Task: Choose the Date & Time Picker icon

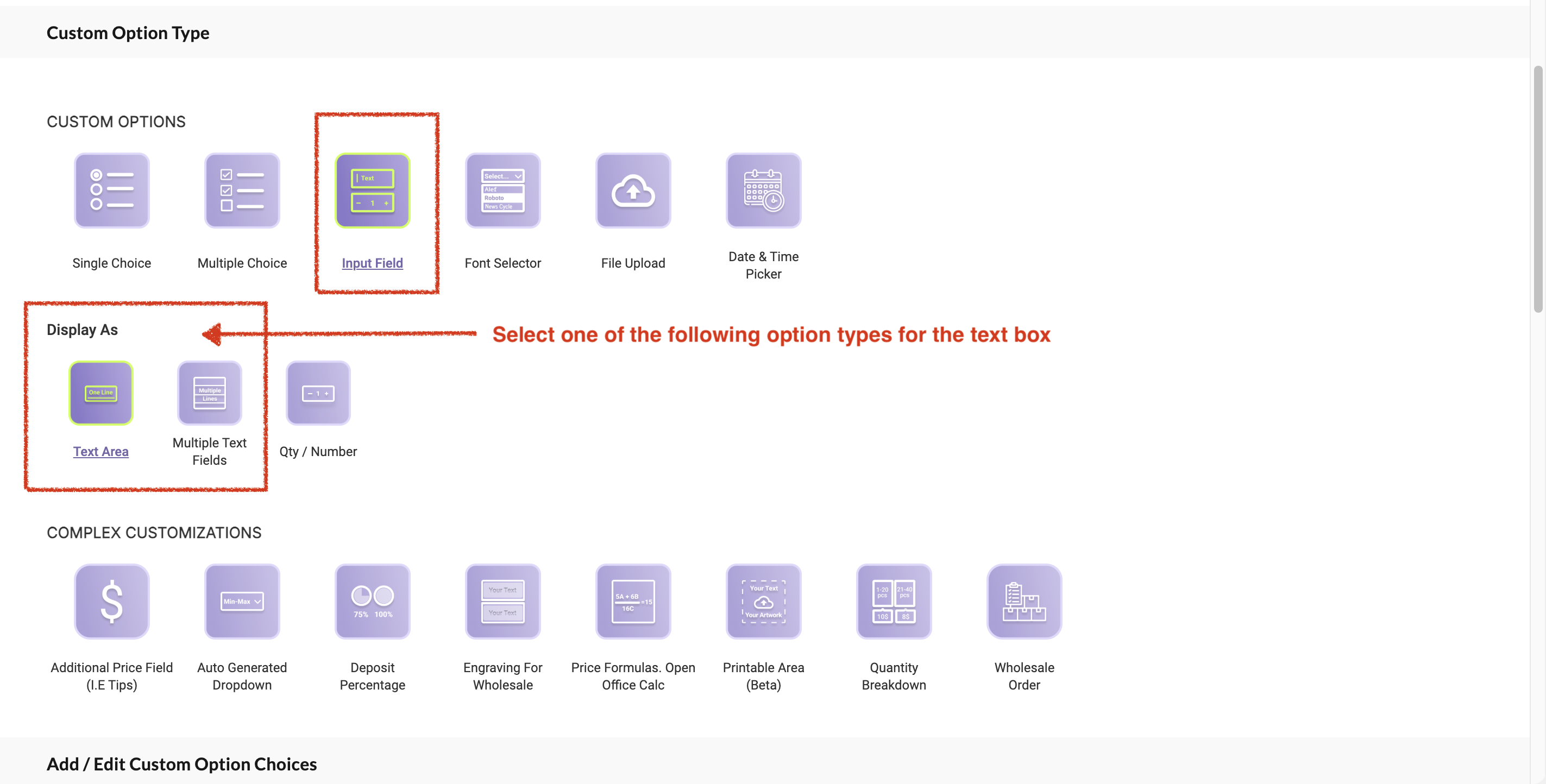Action: (x=763, y=191)
